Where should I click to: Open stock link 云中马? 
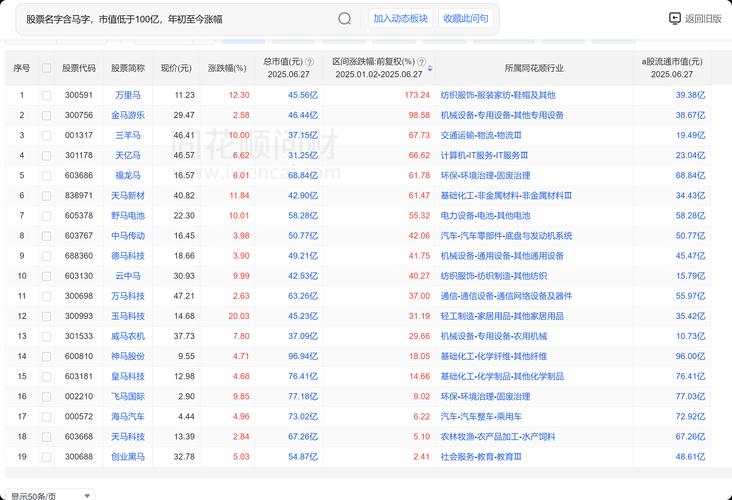point(128,276)
